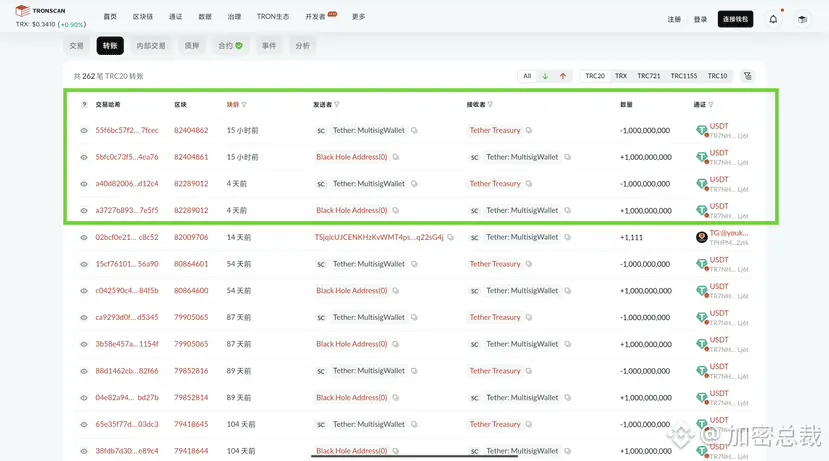This screenshot has height=461, width=829.
Task: Expand the 数据 navigation menu
Action: click(205, 17)
